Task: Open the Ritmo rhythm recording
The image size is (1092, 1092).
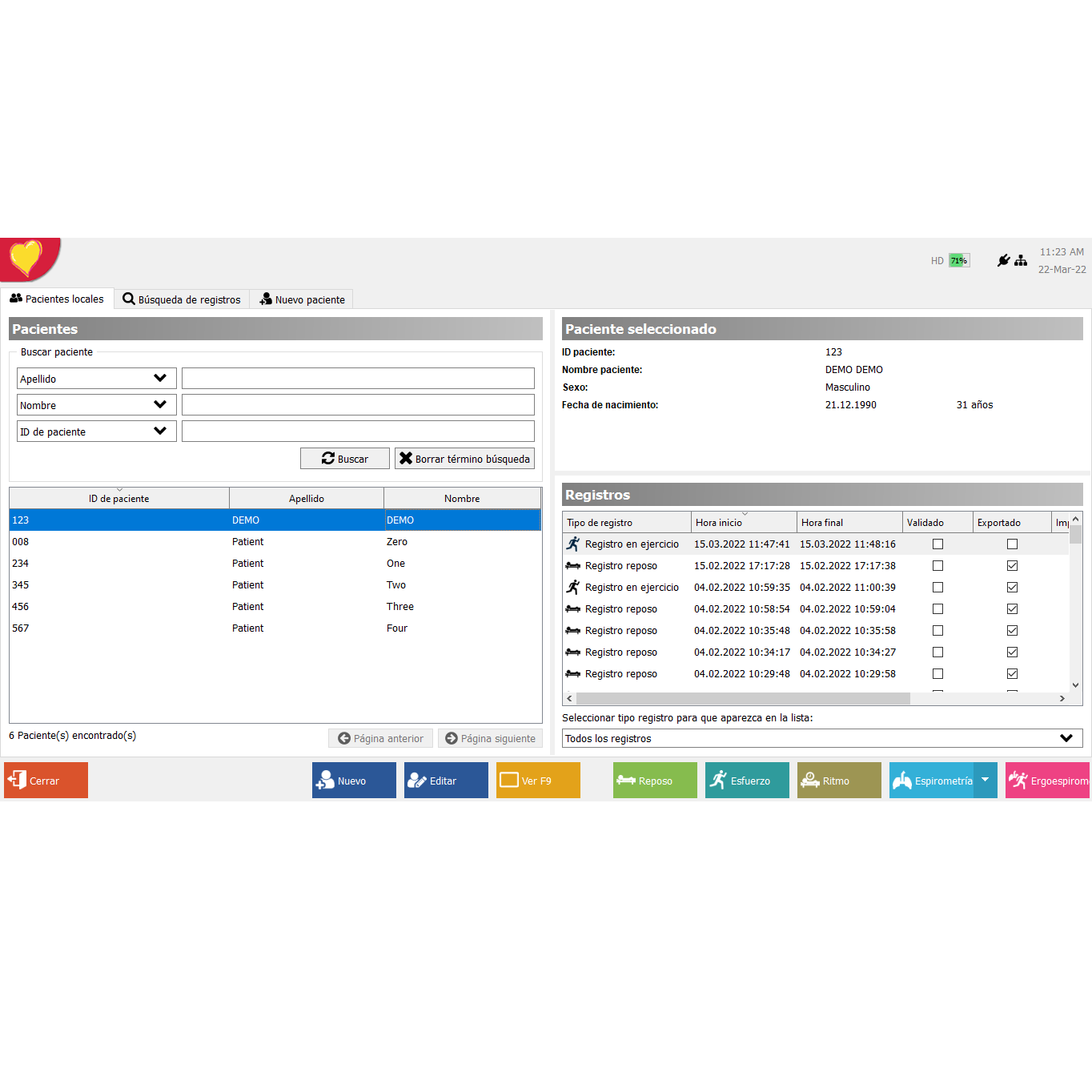Action: 838,781
